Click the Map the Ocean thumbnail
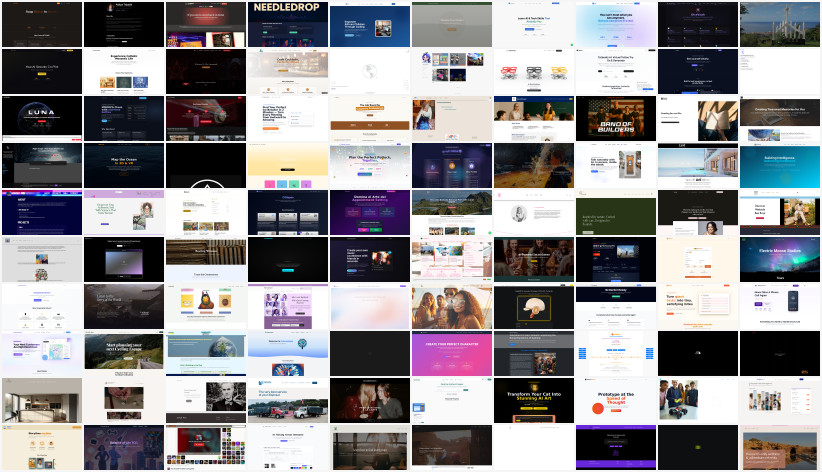822x472 pixels. (124, 165)
